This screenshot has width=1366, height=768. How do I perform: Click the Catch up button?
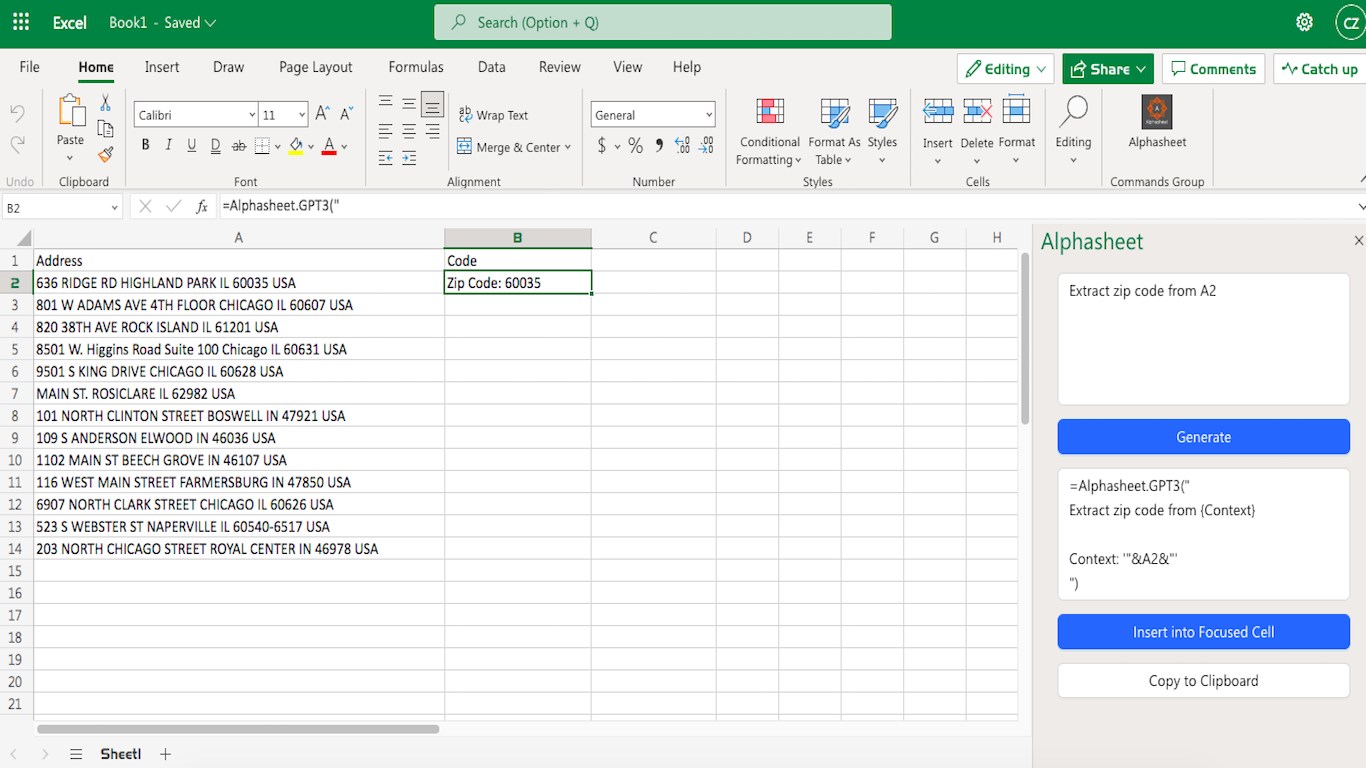[x=1320, y=69]
